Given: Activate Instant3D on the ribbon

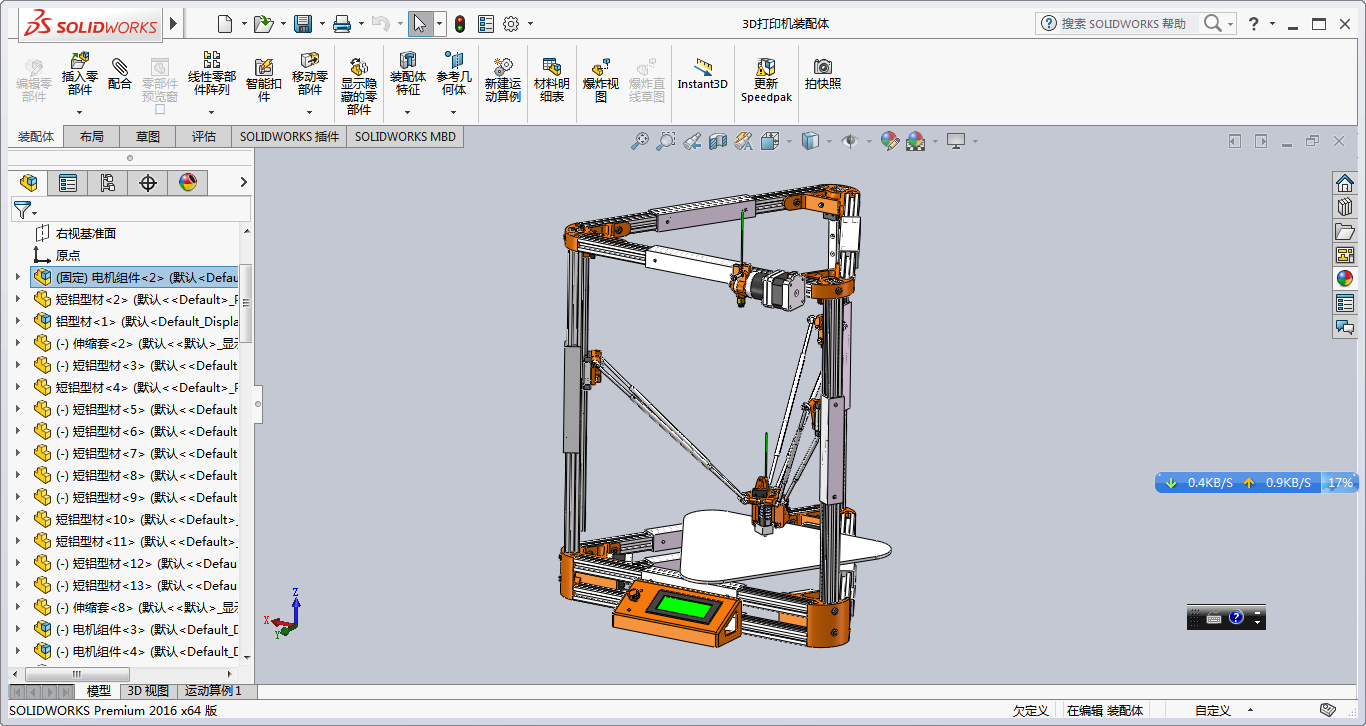Looking at the screenshot, I should [702, 80].
